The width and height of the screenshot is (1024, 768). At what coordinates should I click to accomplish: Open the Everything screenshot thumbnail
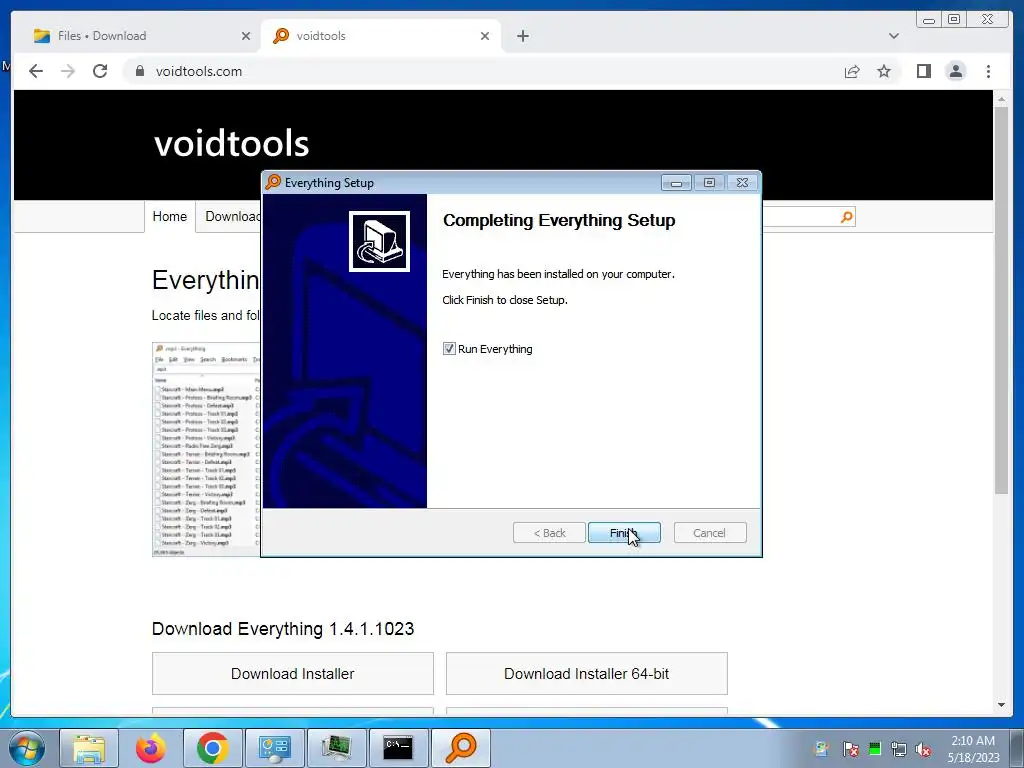pyautogui.click(x=206, y=449)
